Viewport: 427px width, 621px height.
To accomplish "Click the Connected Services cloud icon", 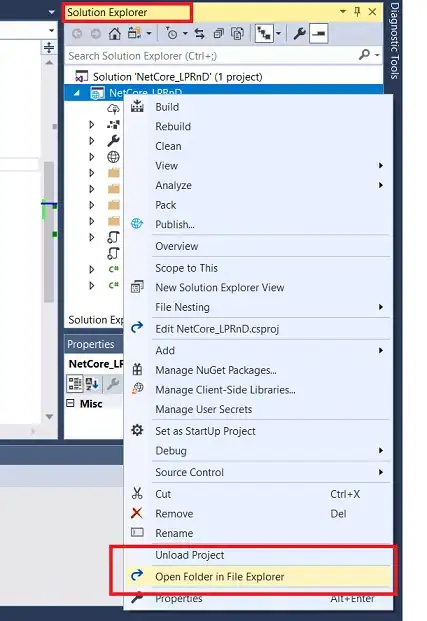I will coord(114,108).
